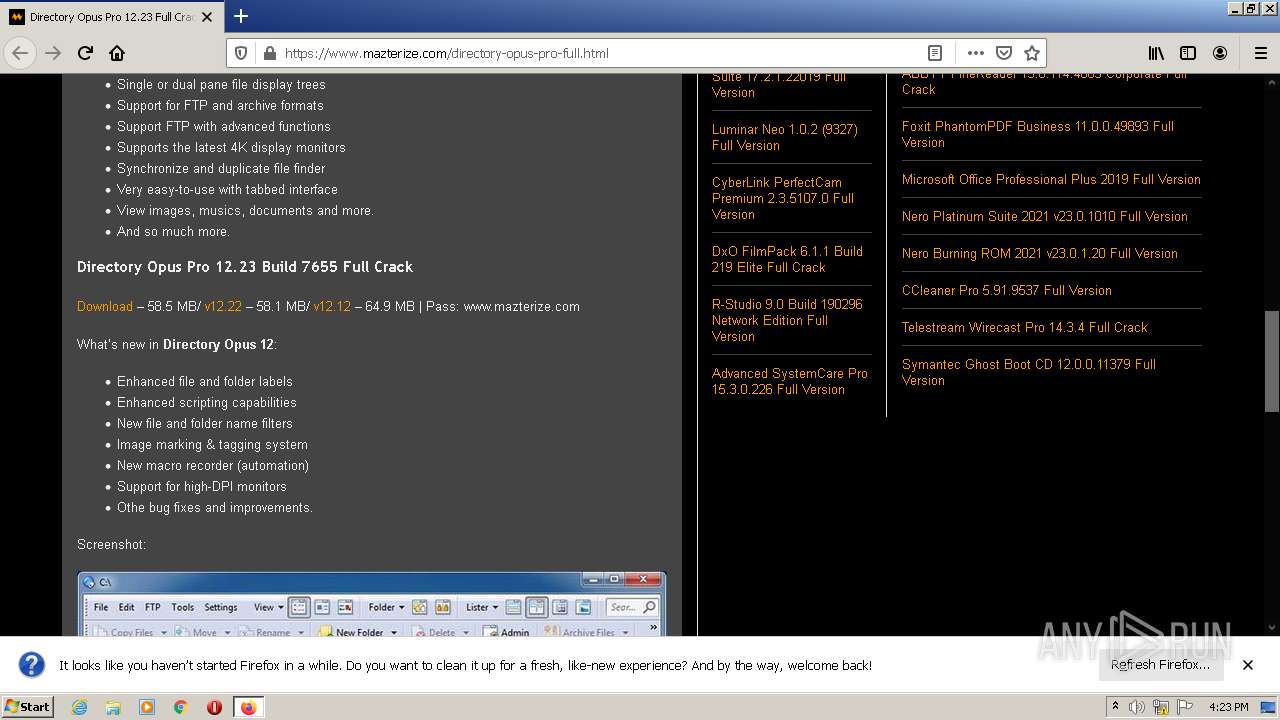Open the tracking protection shield icon
The image size is (1280, 720).
click(241, 53)
